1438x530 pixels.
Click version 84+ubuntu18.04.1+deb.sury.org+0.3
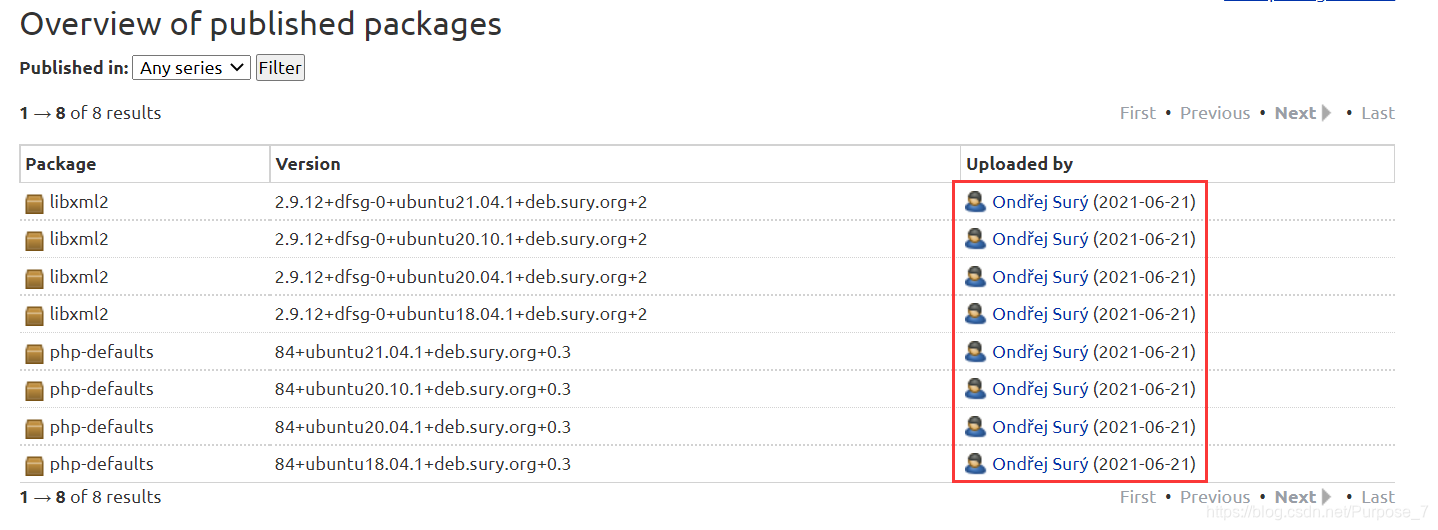tap(423, 464)
